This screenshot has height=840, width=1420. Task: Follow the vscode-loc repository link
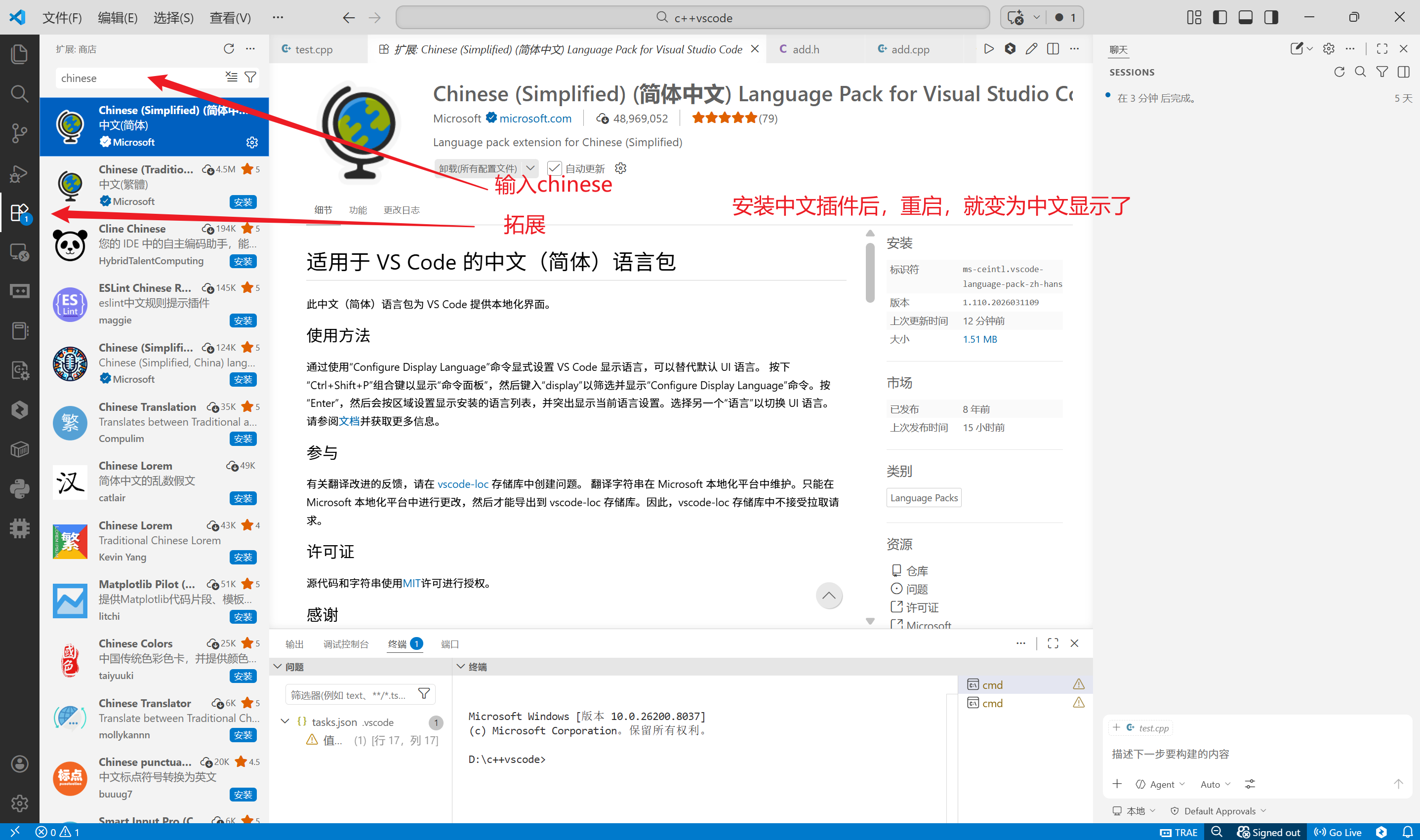[x=462, y=484]
